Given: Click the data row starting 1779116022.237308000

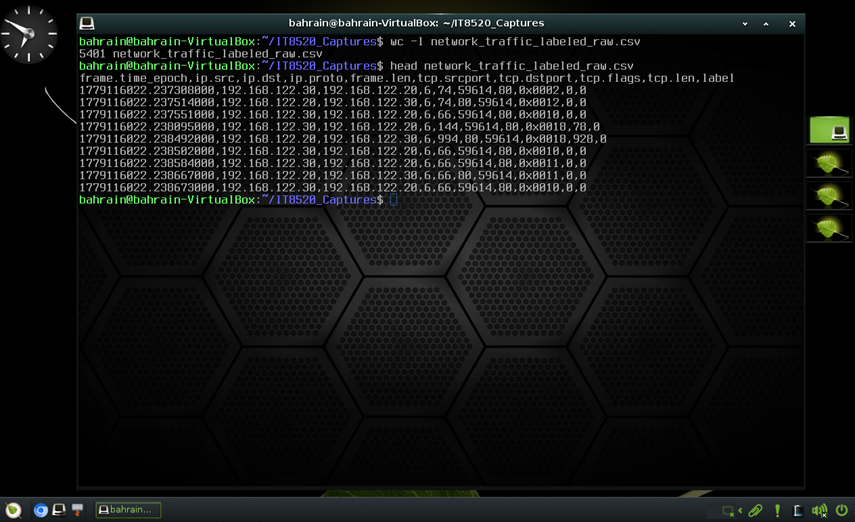Looking at the screenshot, I should (333, 90).
